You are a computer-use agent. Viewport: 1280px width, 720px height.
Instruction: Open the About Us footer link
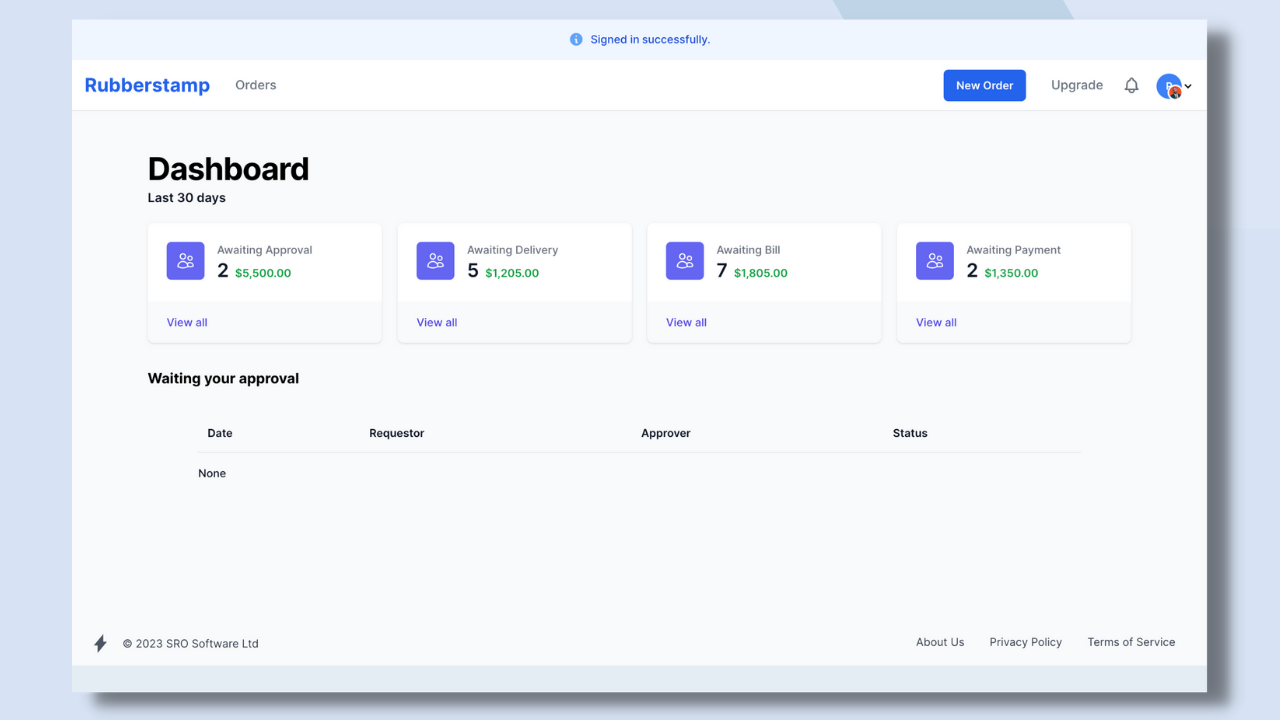(940, 642)
